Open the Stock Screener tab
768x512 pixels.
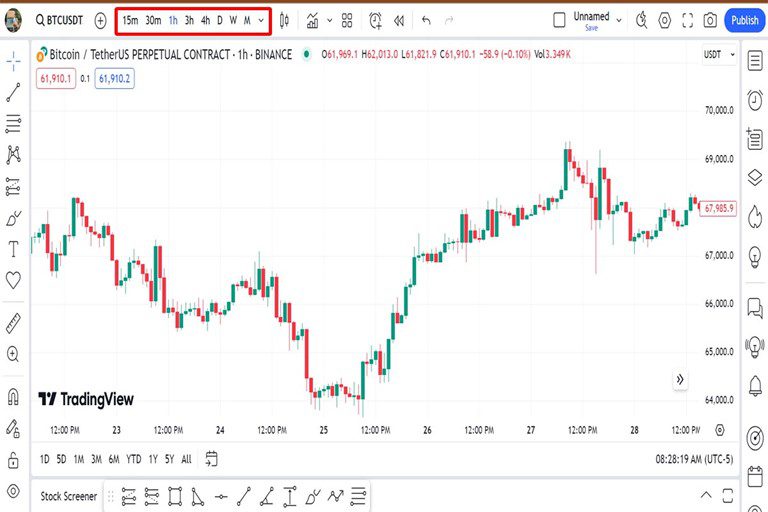[69, 496]
